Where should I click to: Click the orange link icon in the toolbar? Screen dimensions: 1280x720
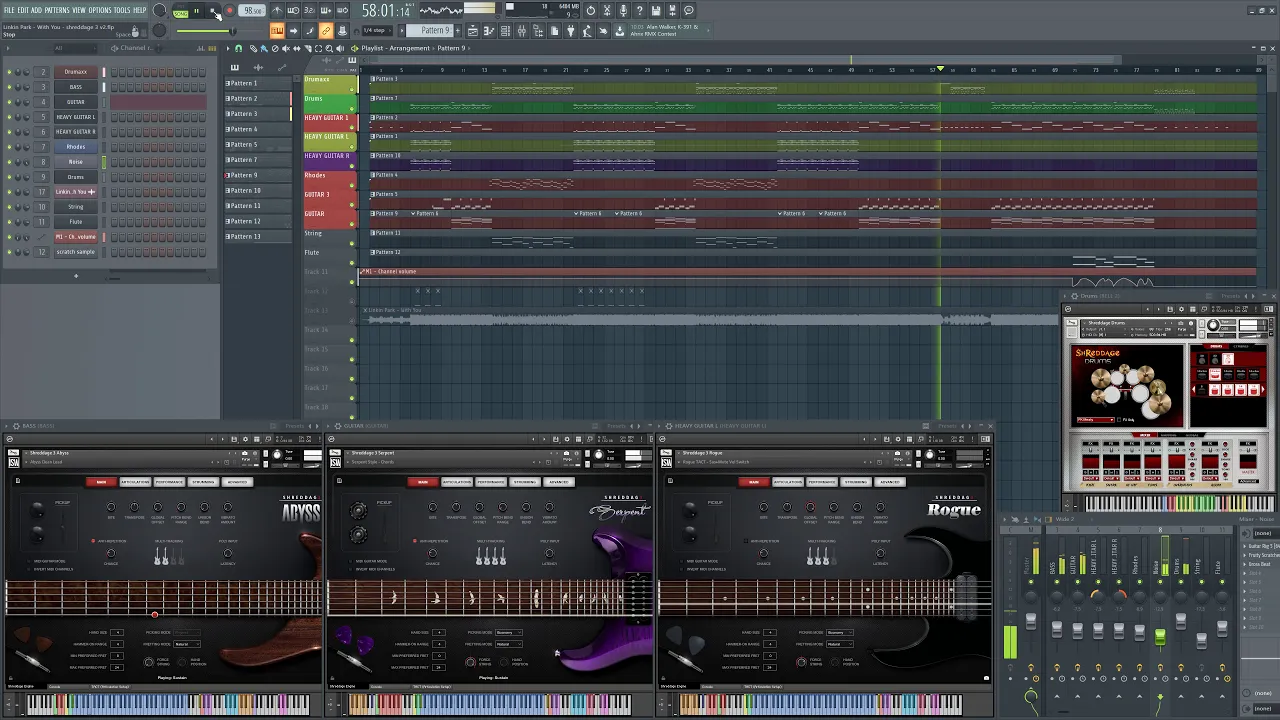326,31
